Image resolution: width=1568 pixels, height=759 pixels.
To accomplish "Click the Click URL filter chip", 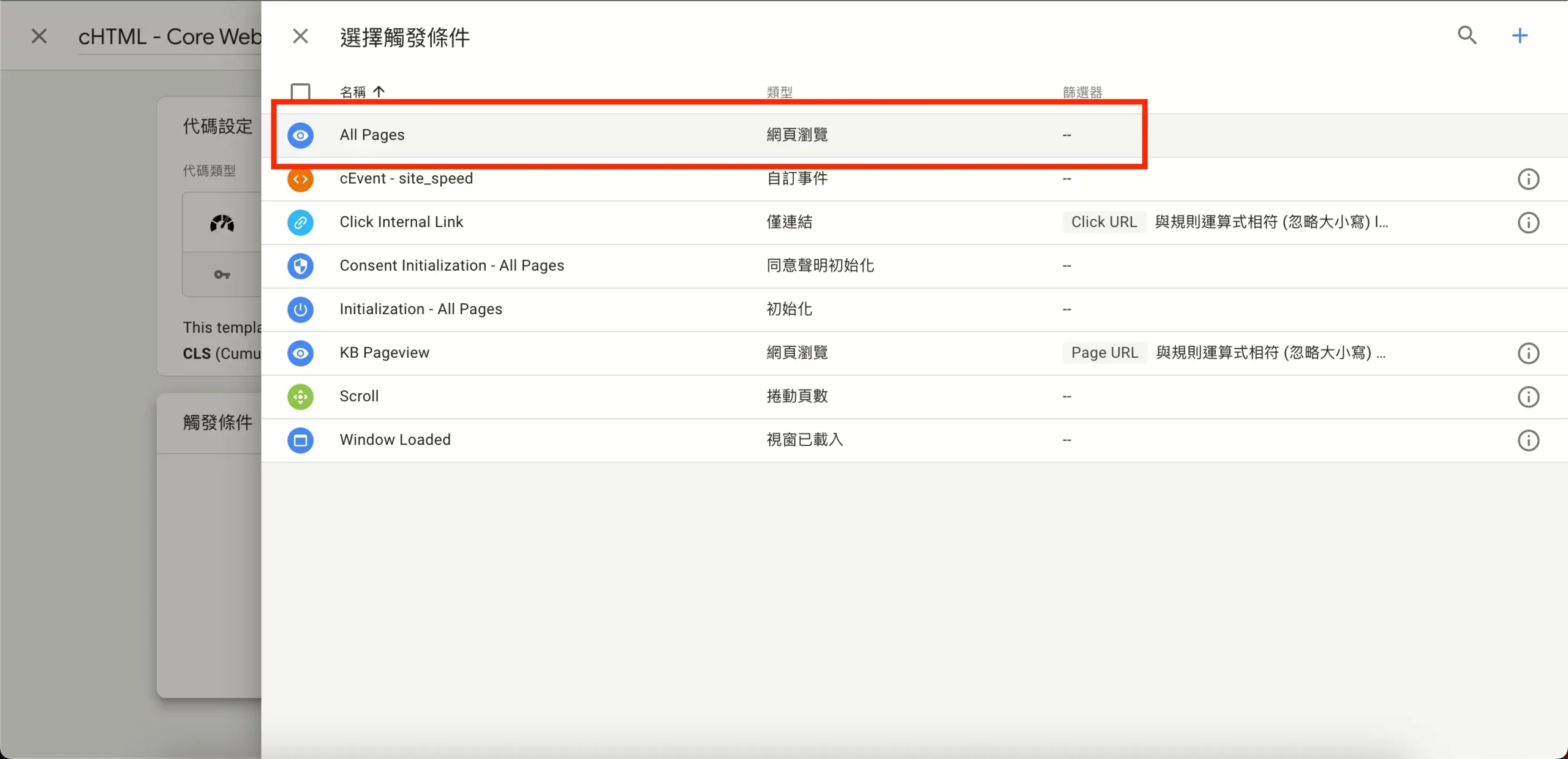I will [x=1104, y=222].
